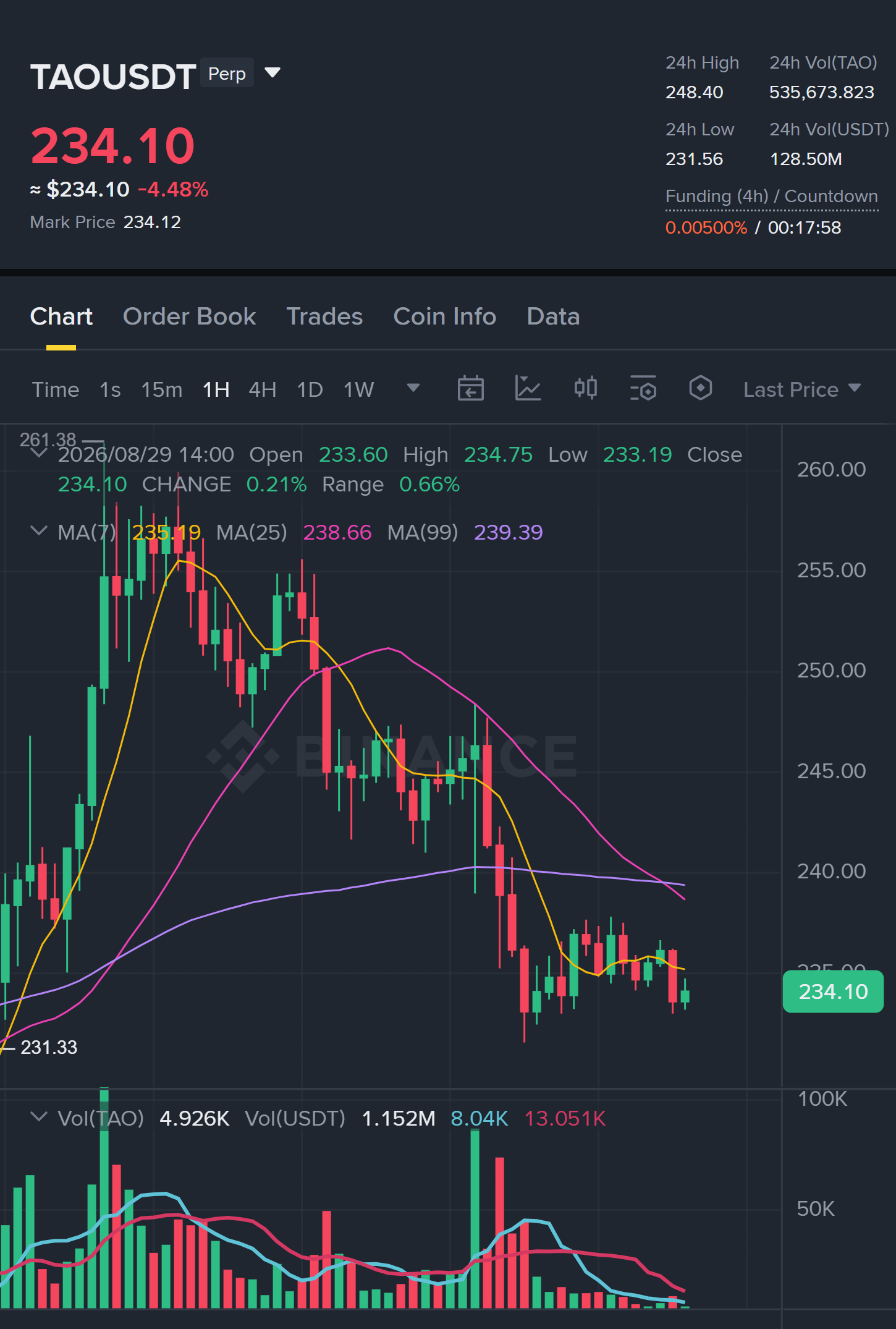Tap the 231.33 low price marker
Image resolution: width=896 pixels, height=1329 pixels.
pos(49,1047)
